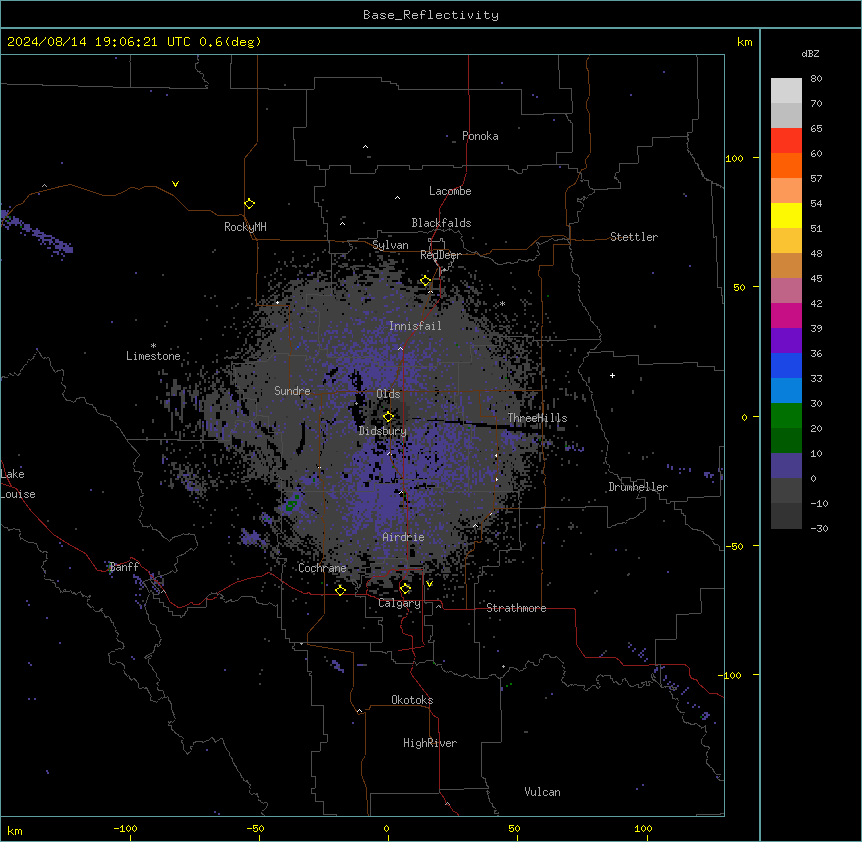Image resolution: width=862 pixels, height=842 pixels.
Task: Click the km unit label at top right
Action: click(745, 42)
